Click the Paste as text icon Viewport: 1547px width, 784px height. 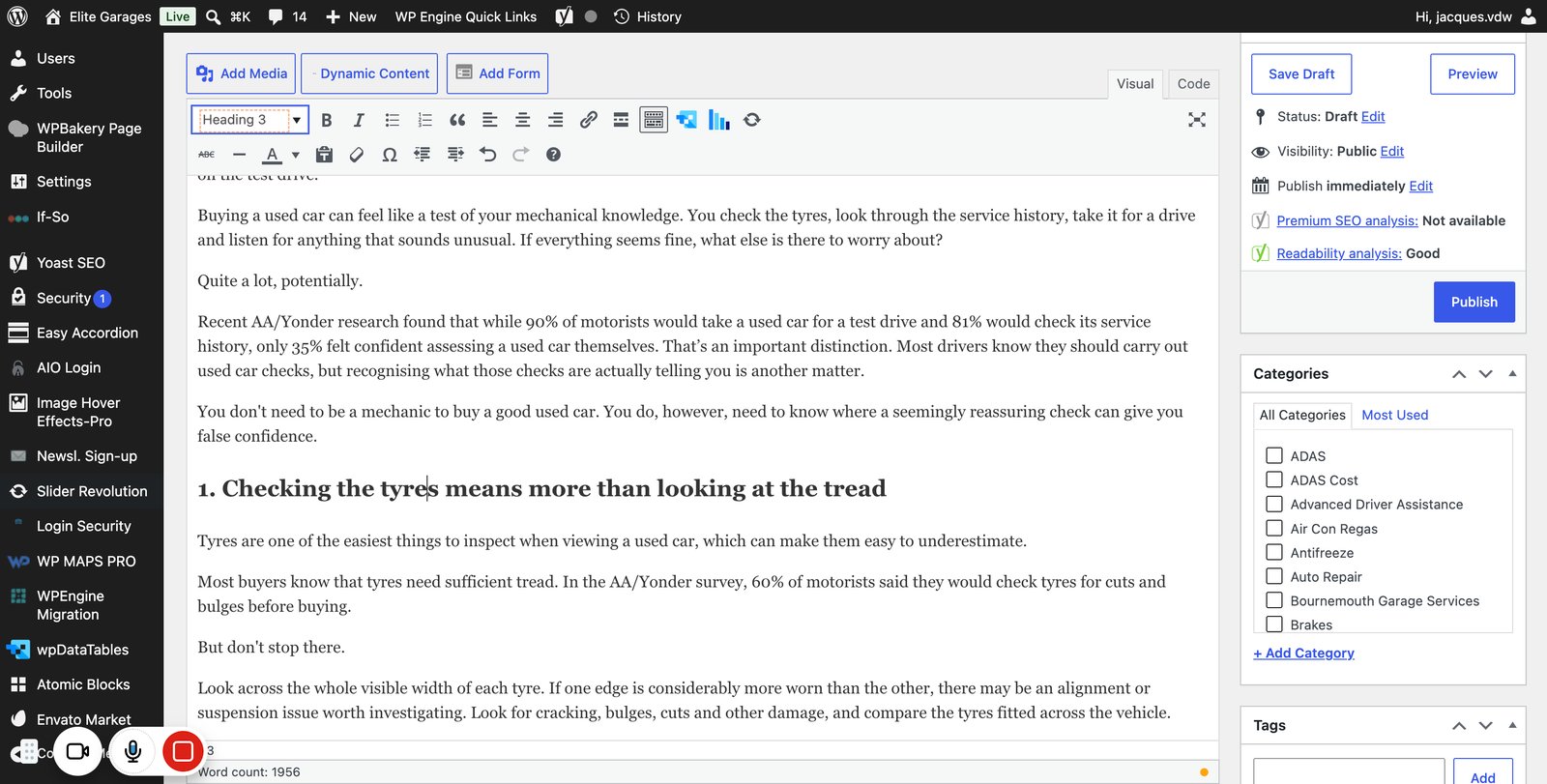tap(324, 155)
